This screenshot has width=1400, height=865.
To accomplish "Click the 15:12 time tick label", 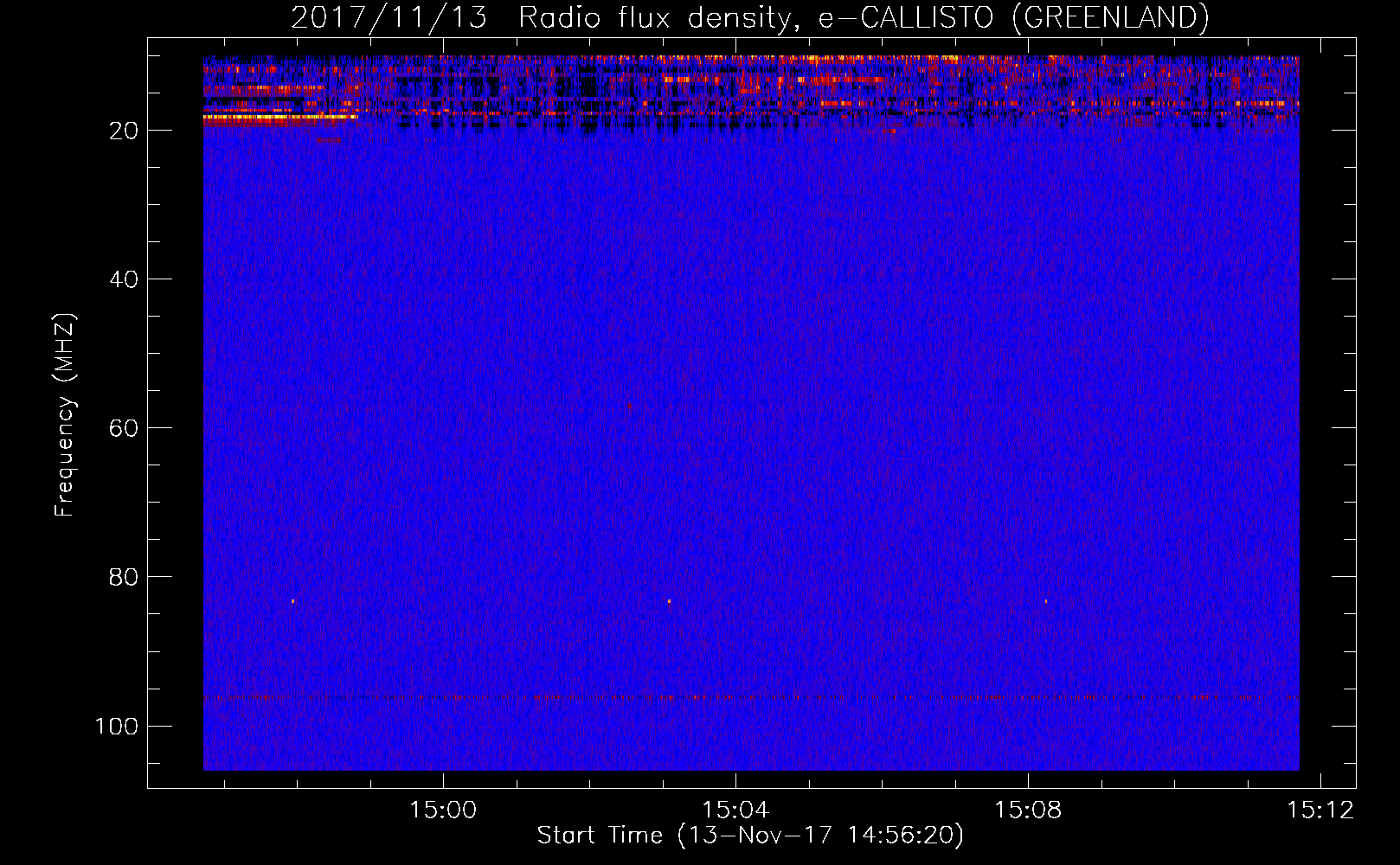I will pyautogui.click(x=1320, y=811).
